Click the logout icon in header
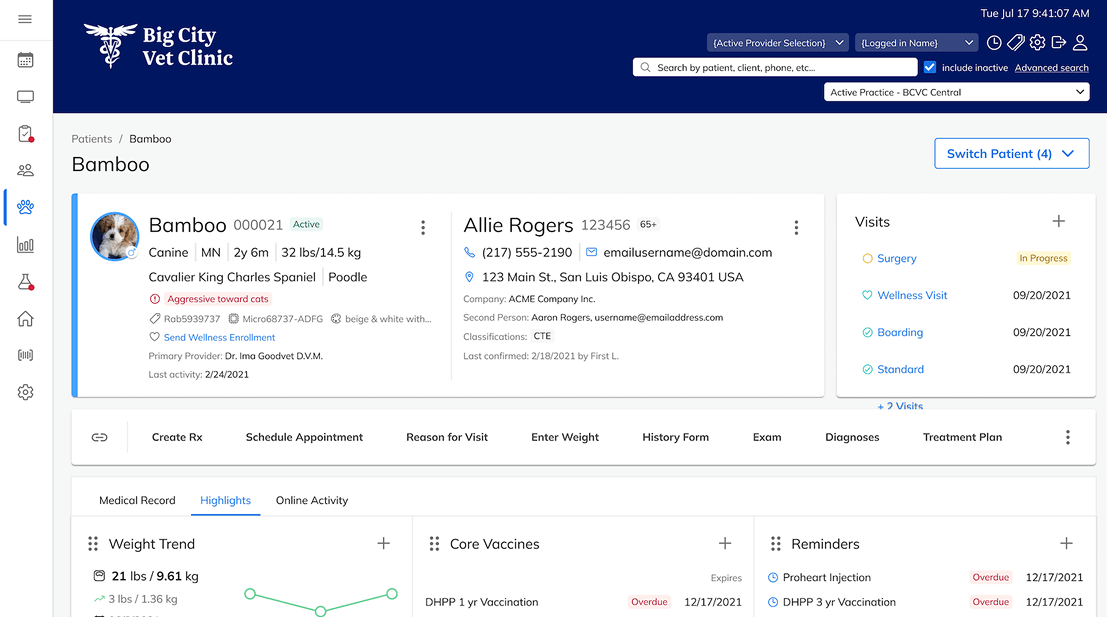 coord(1058,43)
